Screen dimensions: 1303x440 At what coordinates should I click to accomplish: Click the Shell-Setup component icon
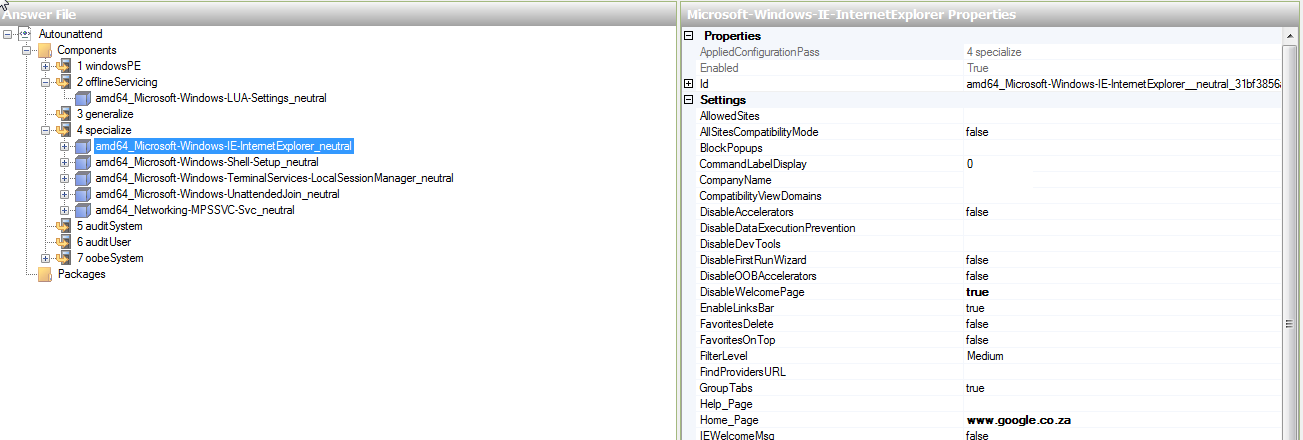[82, 162]
